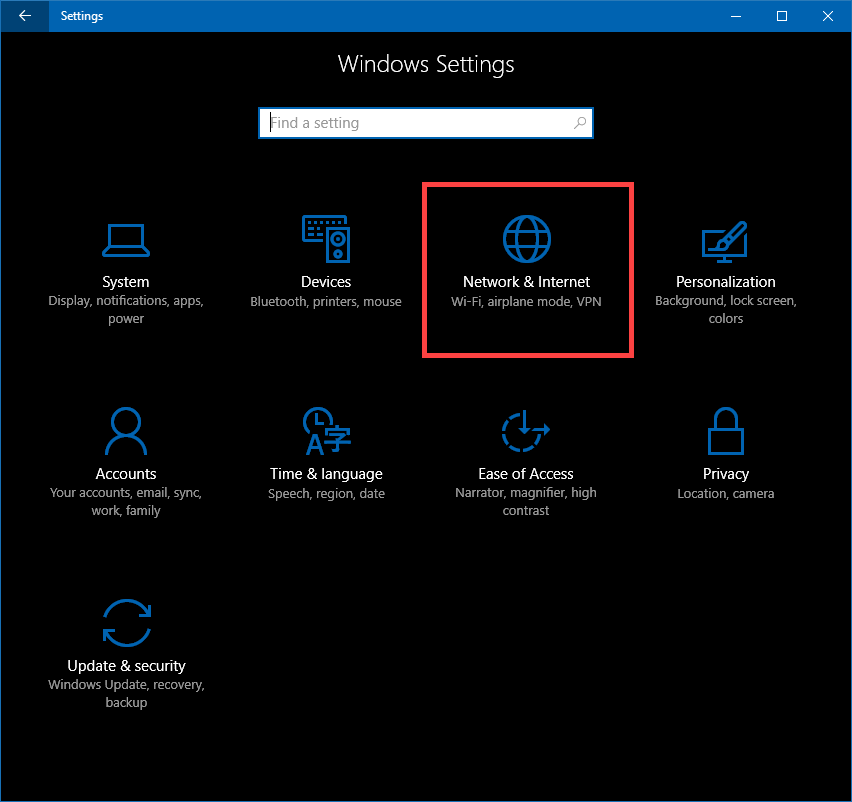The image size is (852, 802).
Task: Click the "Devices" text label
Action: tap(326, 282)
